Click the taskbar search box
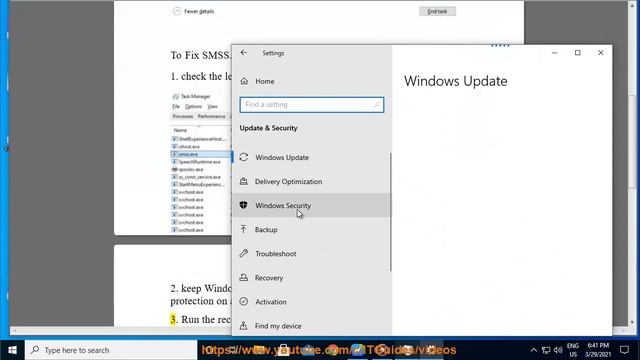Screen dimensions: 640x360 [x=111, y=350]
